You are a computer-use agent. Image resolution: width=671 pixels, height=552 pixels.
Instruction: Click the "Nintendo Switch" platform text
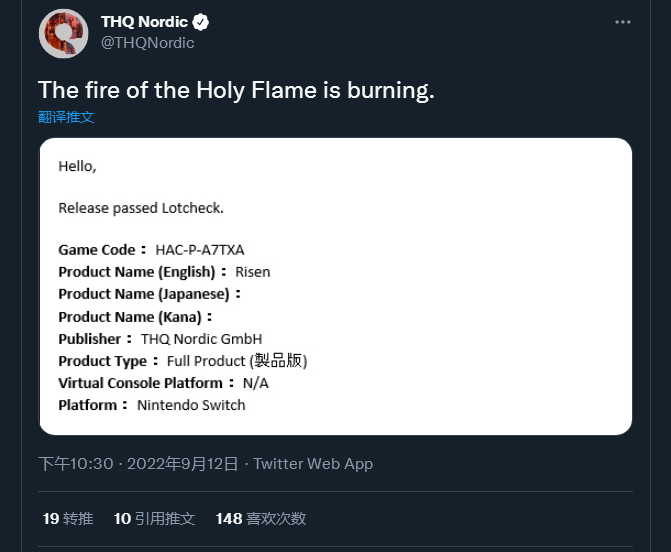[191, 405]
